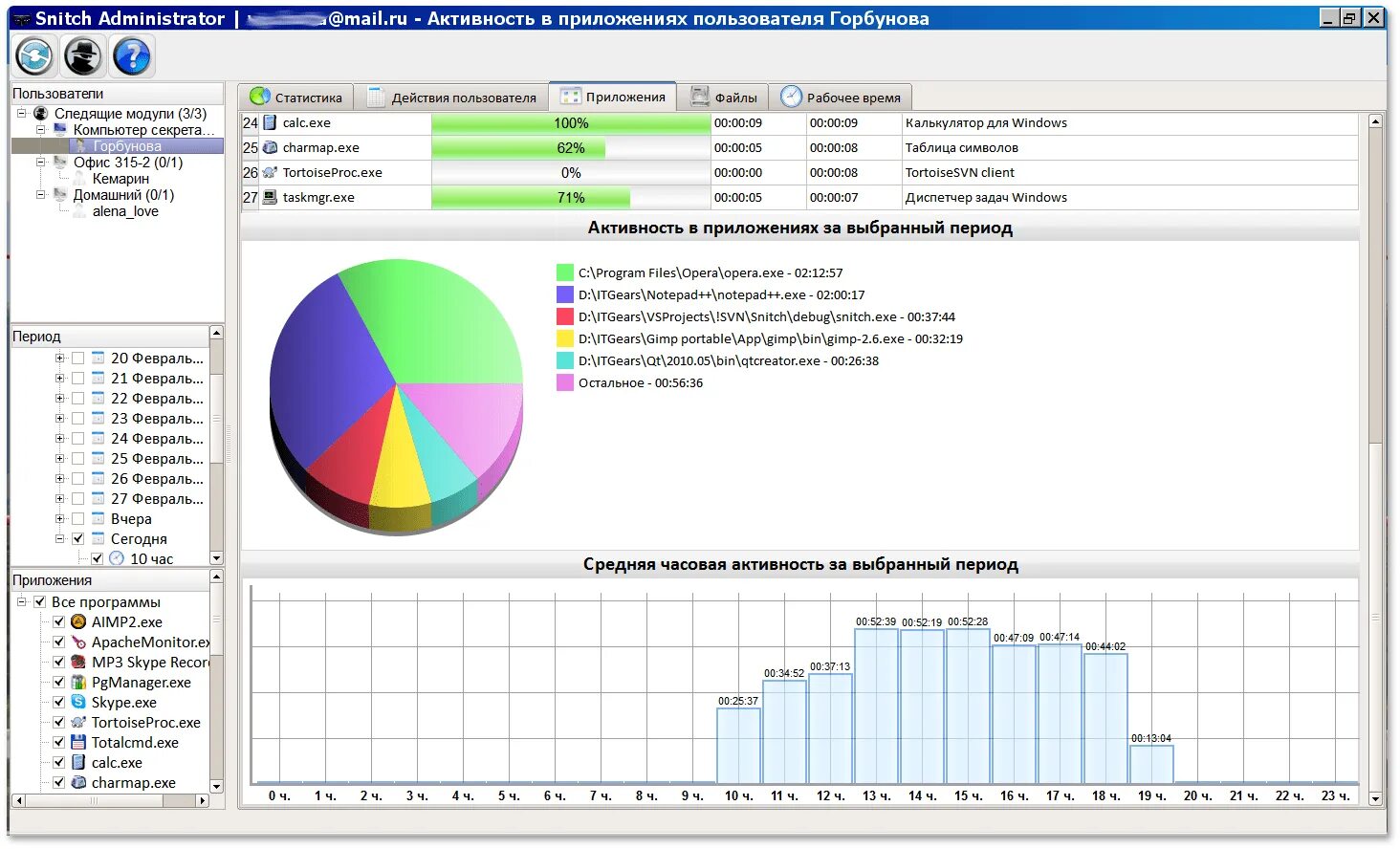Select user alena_love in the tree
The height and width of the screenshot is (849, 1400).
click(125, 210)
